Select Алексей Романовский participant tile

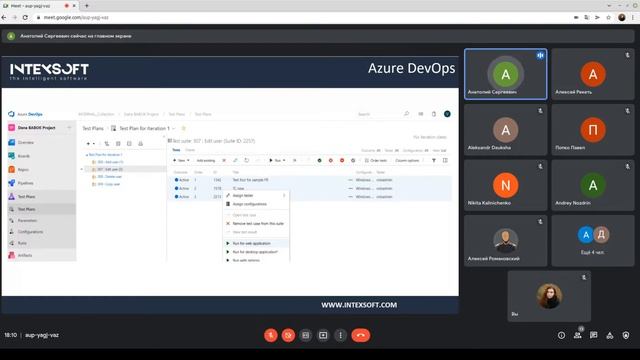pyautogui.click(x=506, y=241)
